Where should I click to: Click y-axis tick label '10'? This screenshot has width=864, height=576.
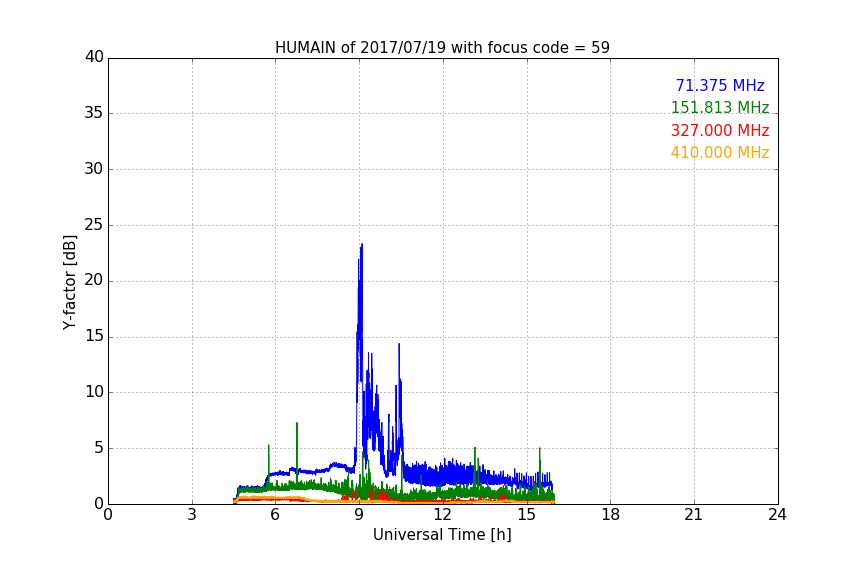coord(94,392)
